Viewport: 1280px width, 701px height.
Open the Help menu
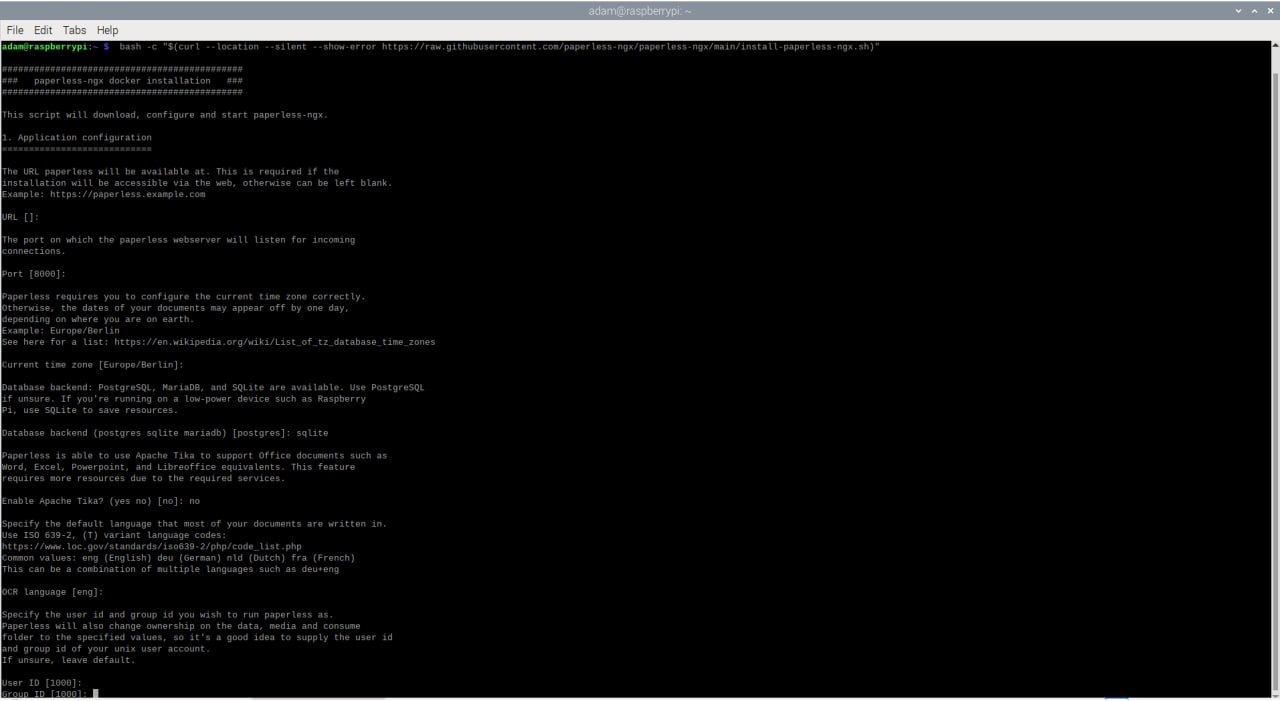[107, 30]
